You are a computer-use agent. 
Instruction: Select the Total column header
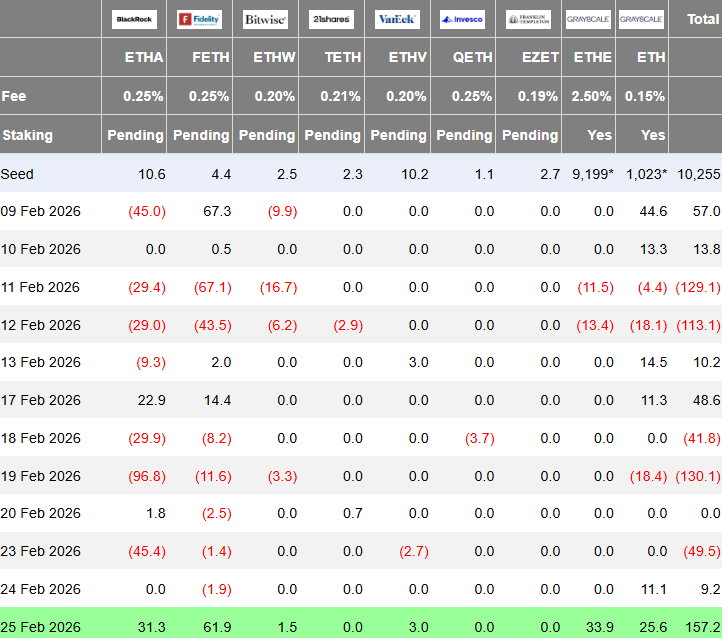click(703, 19)
